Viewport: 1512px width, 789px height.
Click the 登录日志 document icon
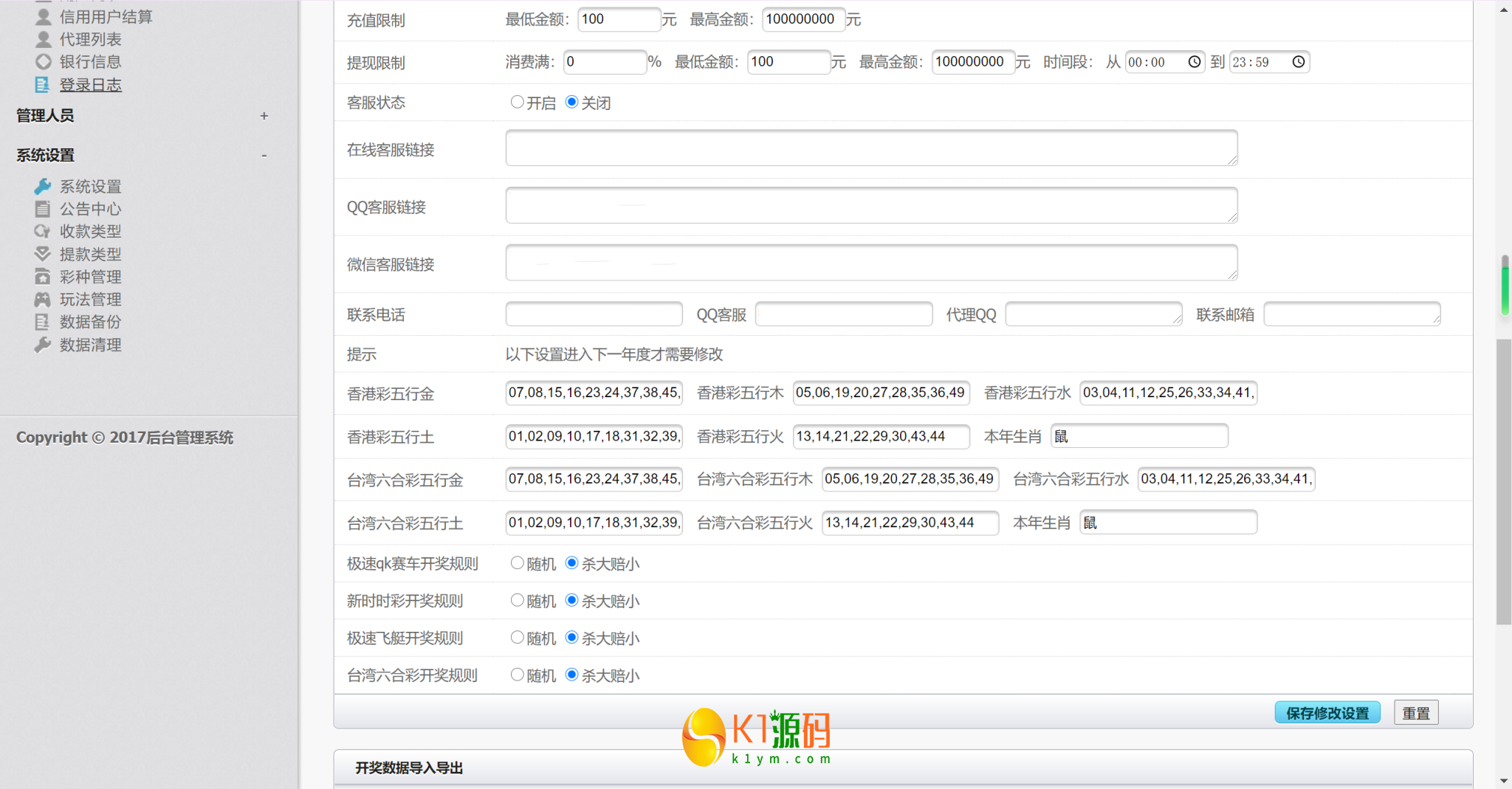click(43, 85)
